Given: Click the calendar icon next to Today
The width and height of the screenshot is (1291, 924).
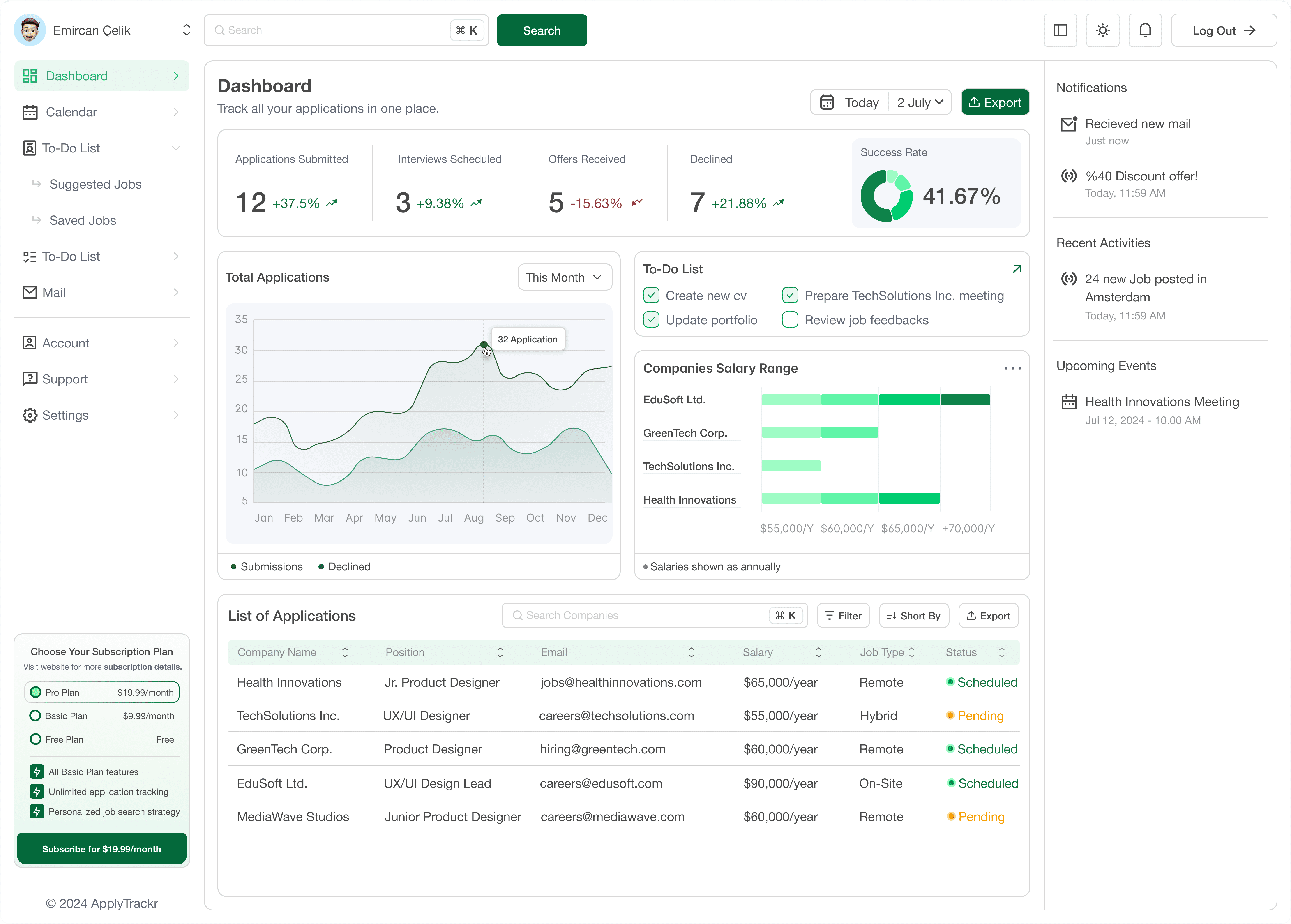Looking at the screenshot, I should [827, 102].
